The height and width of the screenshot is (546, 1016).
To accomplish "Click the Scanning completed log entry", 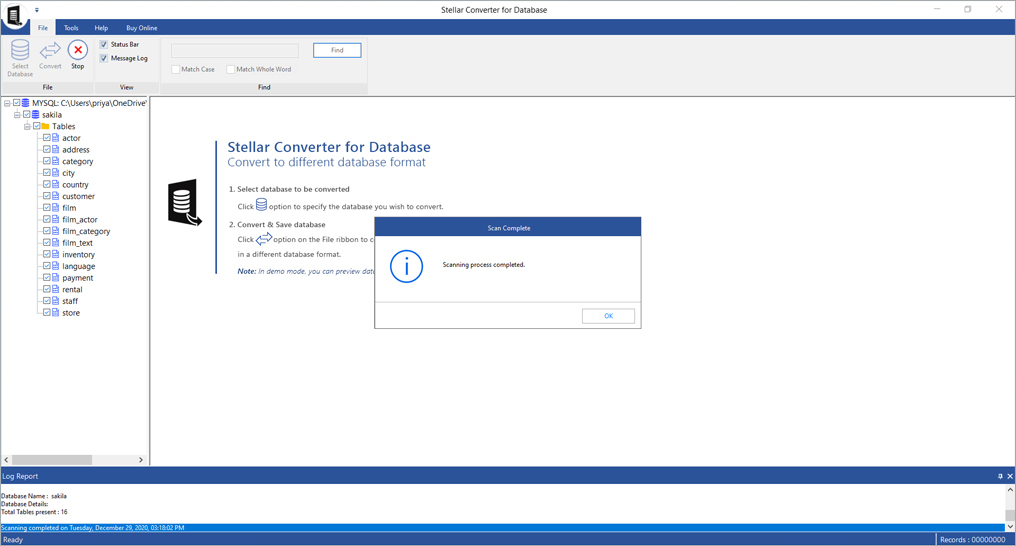I will coord(502,528).
